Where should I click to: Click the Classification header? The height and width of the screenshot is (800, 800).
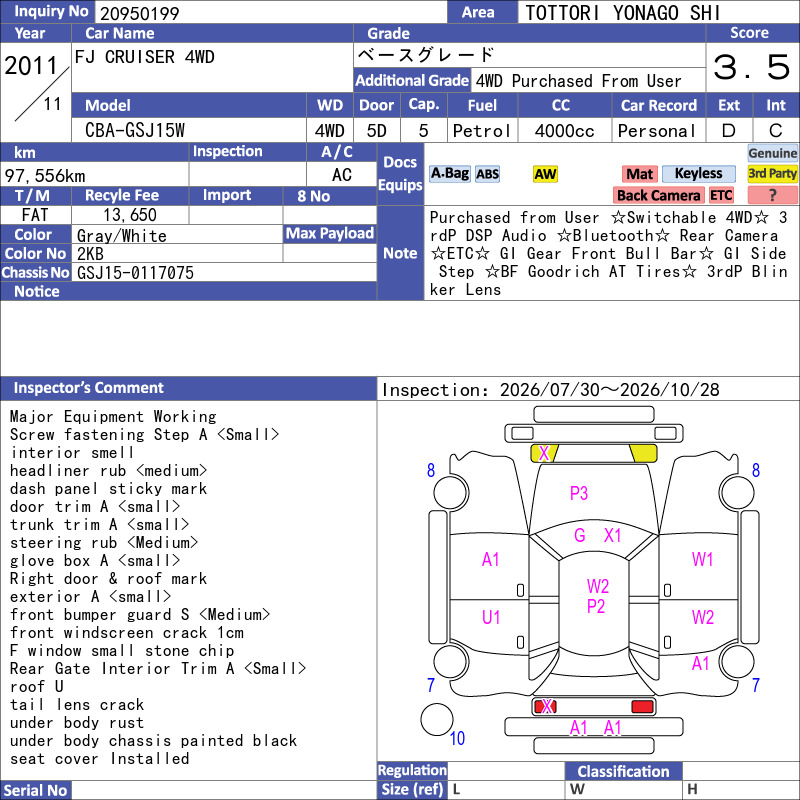point(623,771)
